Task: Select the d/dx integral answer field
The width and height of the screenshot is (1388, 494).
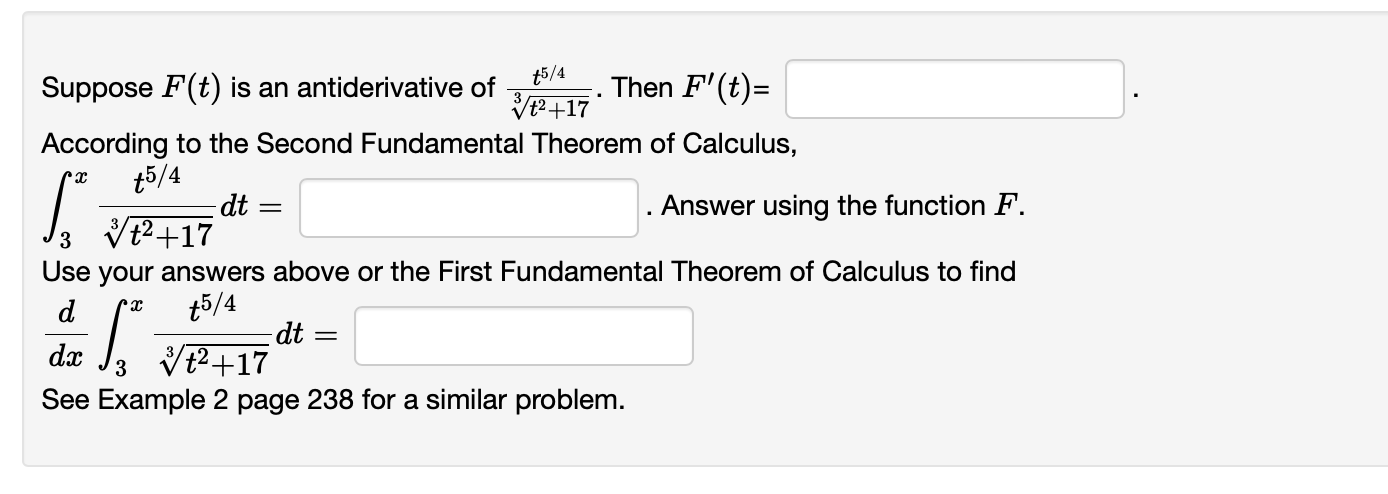Action: tap(524, 336)
